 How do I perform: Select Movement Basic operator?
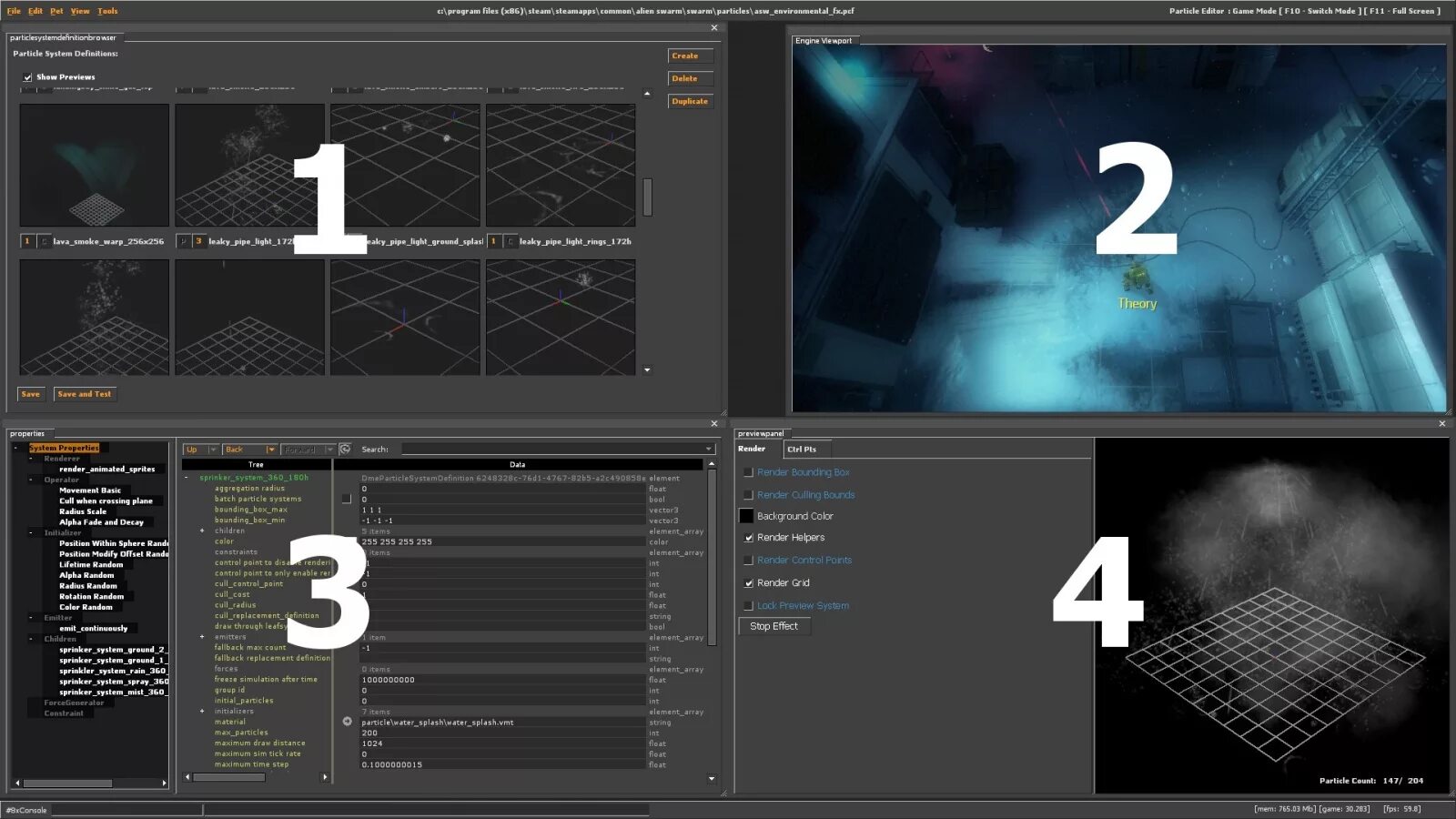[x=90, y=490]
